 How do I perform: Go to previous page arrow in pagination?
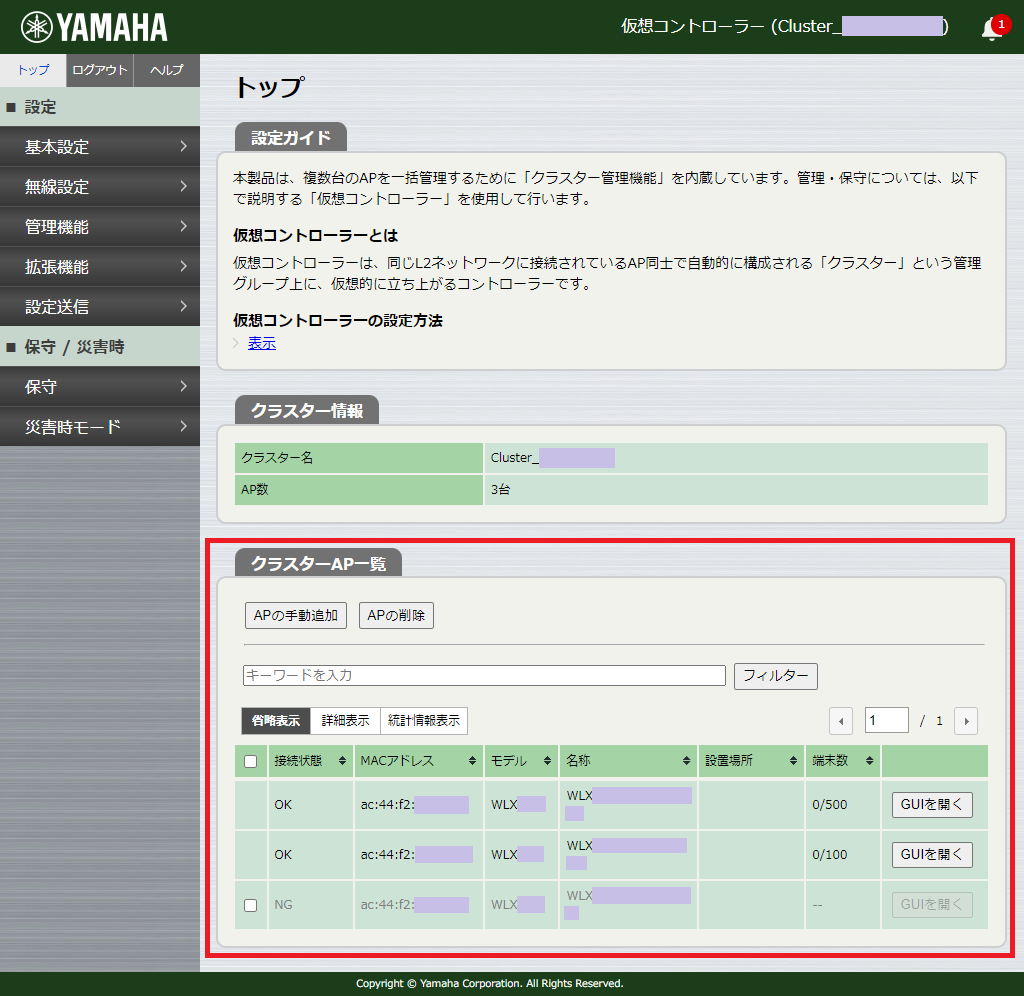(x=841, y=721)
